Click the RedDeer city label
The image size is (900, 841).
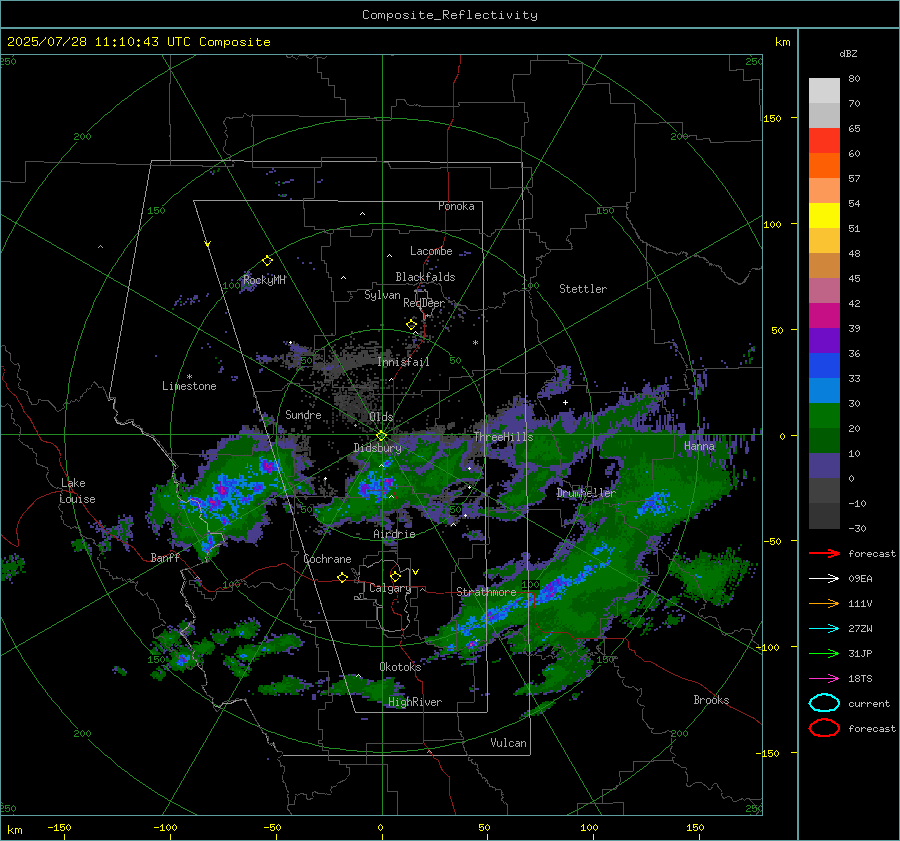point(424,303)
